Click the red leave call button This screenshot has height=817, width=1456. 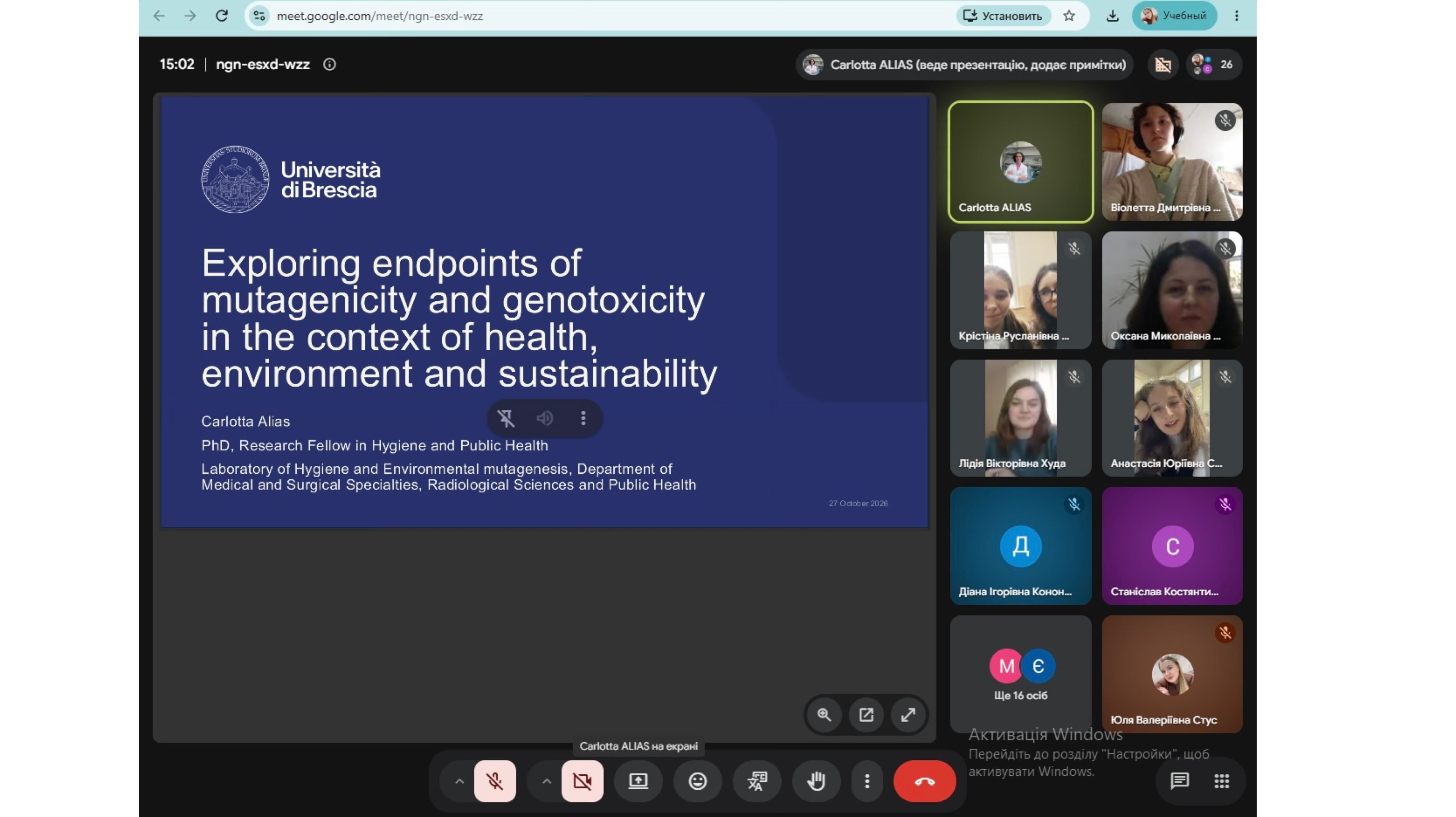tap(924, 781)
